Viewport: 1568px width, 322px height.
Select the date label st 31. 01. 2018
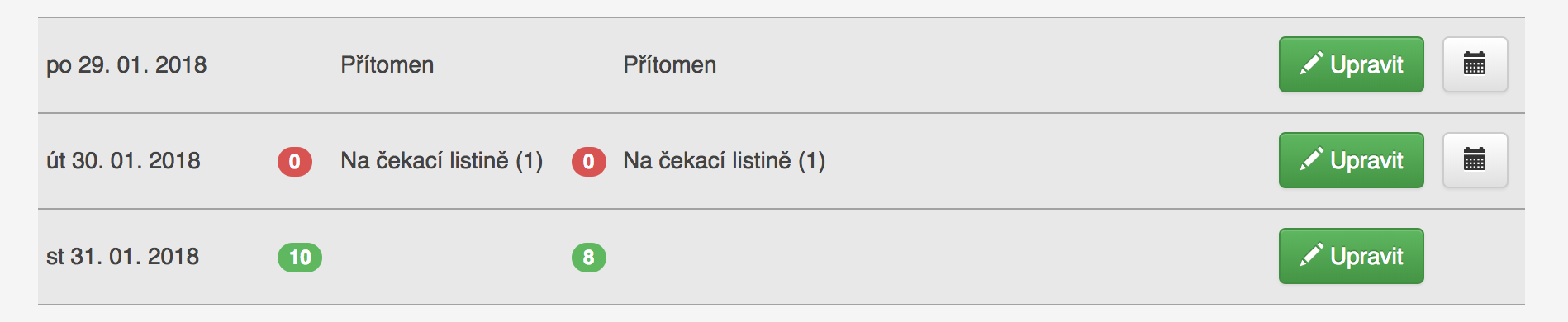[122, 257]
